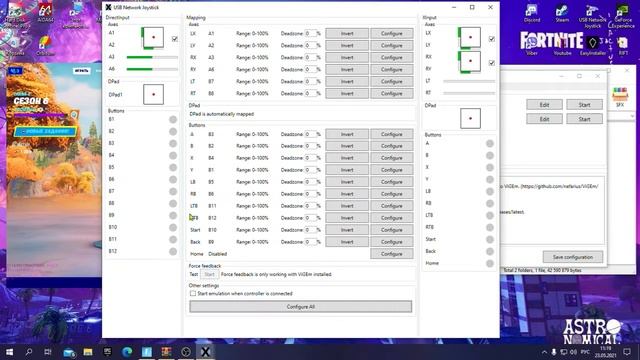Click Invert for button A

(x=347, y=134)
